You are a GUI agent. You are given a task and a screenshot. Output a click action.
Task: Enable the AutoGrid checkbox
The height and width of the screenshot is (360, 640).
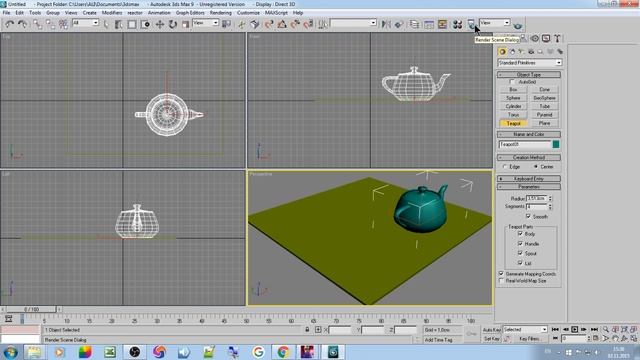(512, 82)
